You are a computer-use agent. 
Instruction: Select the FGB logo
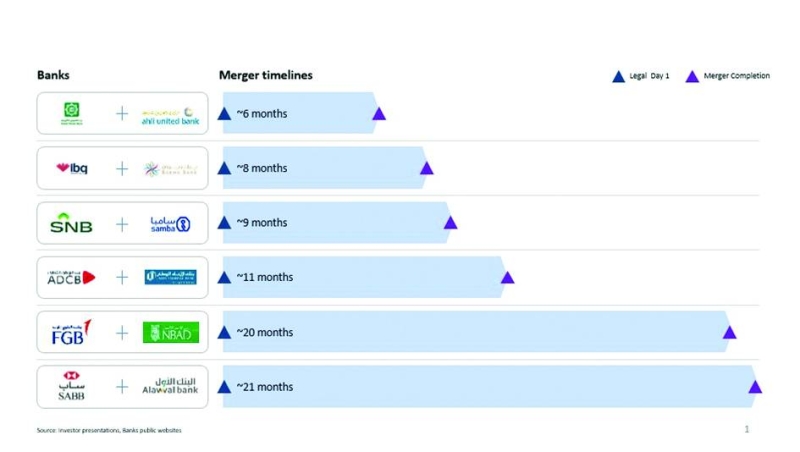(x=71, y=332)
